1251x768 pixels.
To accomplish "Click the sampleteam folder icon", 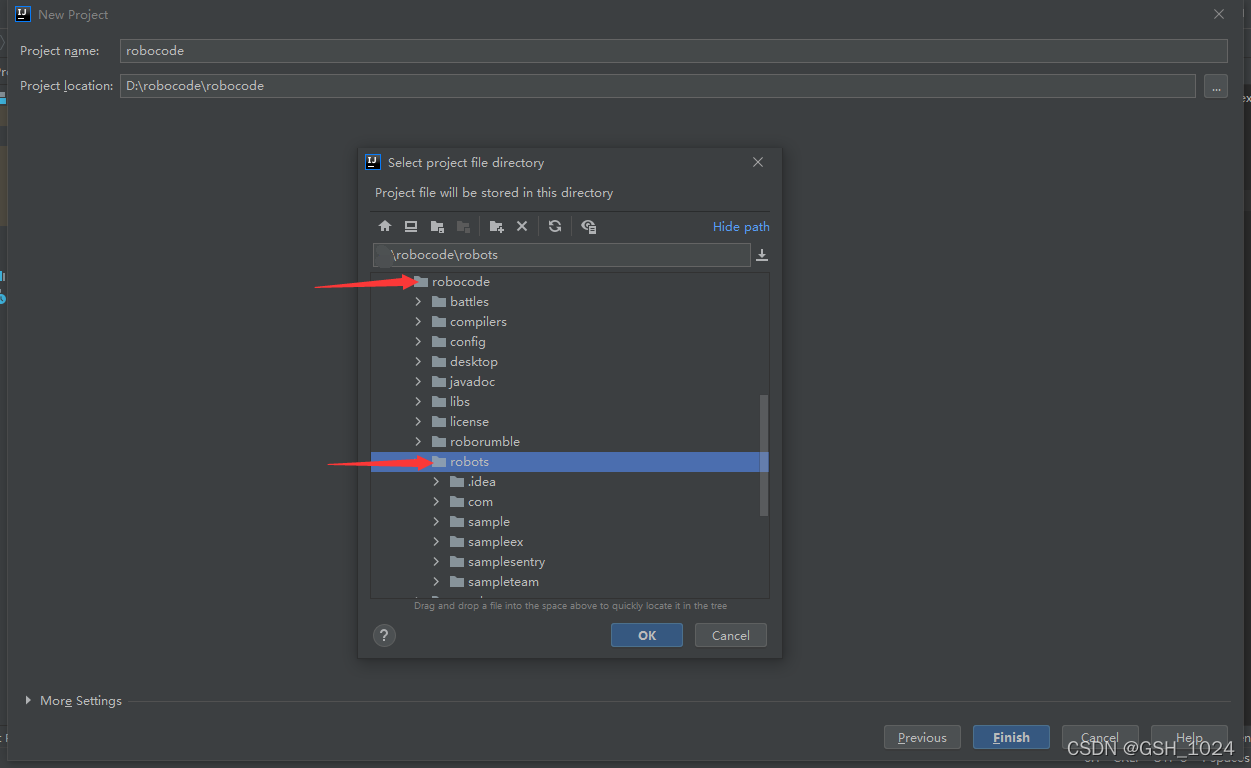I will (457, 581).
